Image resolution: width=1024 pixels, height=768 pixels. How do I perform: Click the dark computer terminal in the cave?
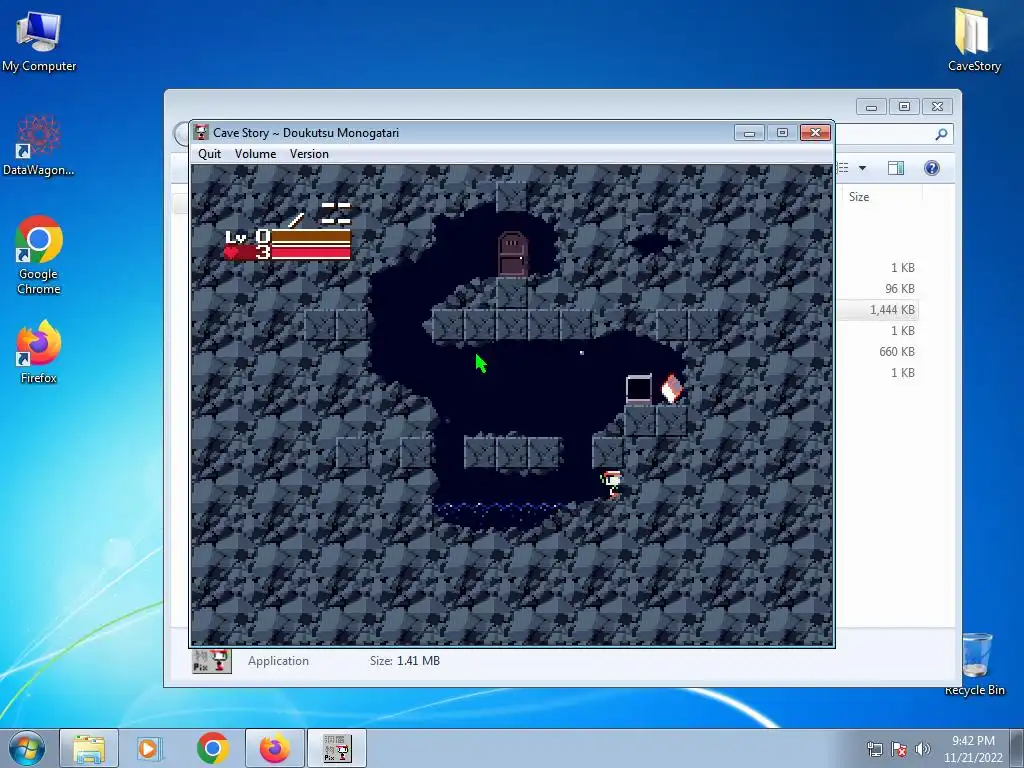(639, 389)
